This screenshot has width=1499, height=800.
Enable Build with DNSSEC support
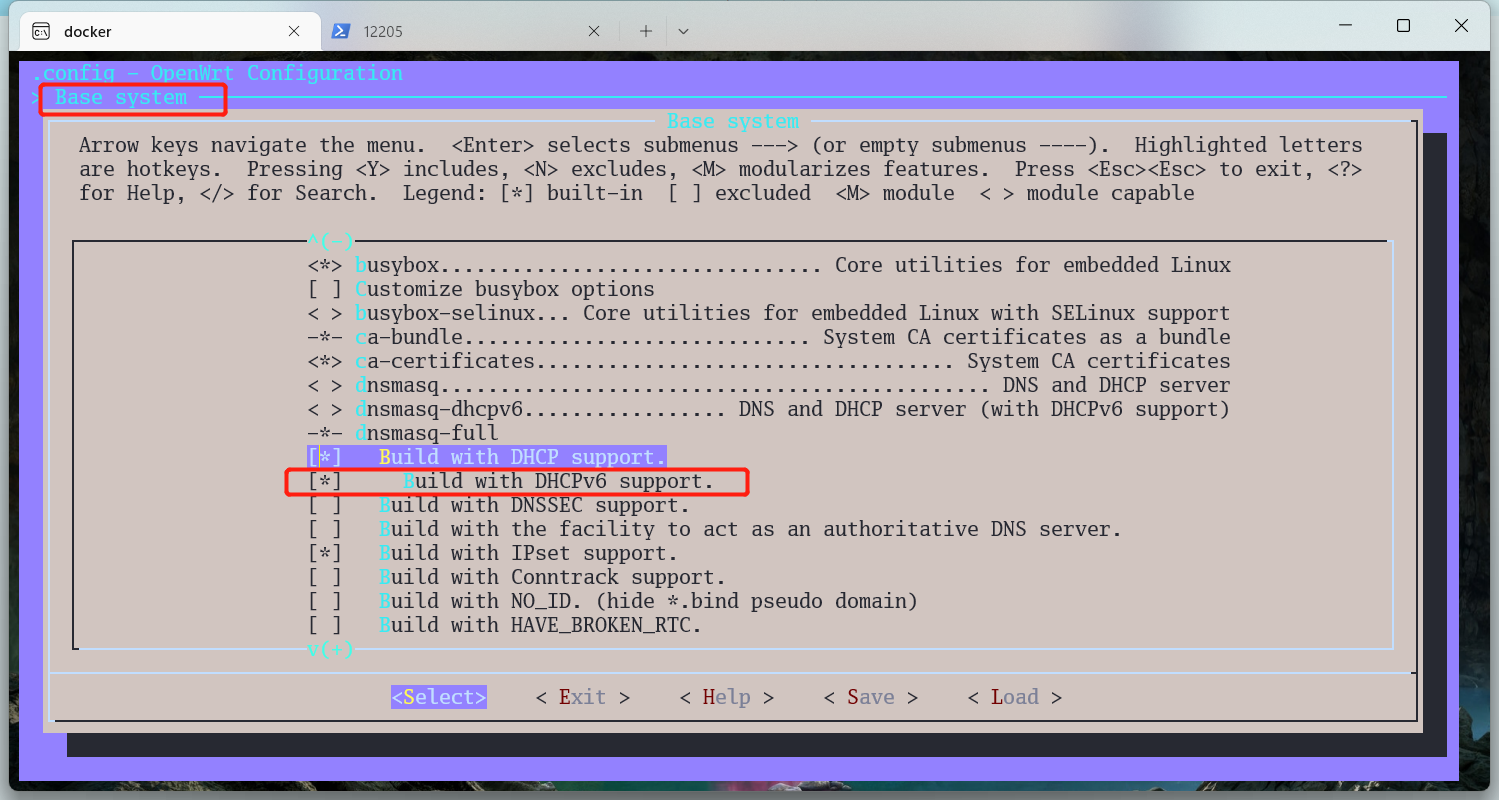pyautogui.click(x=325, y=505)
